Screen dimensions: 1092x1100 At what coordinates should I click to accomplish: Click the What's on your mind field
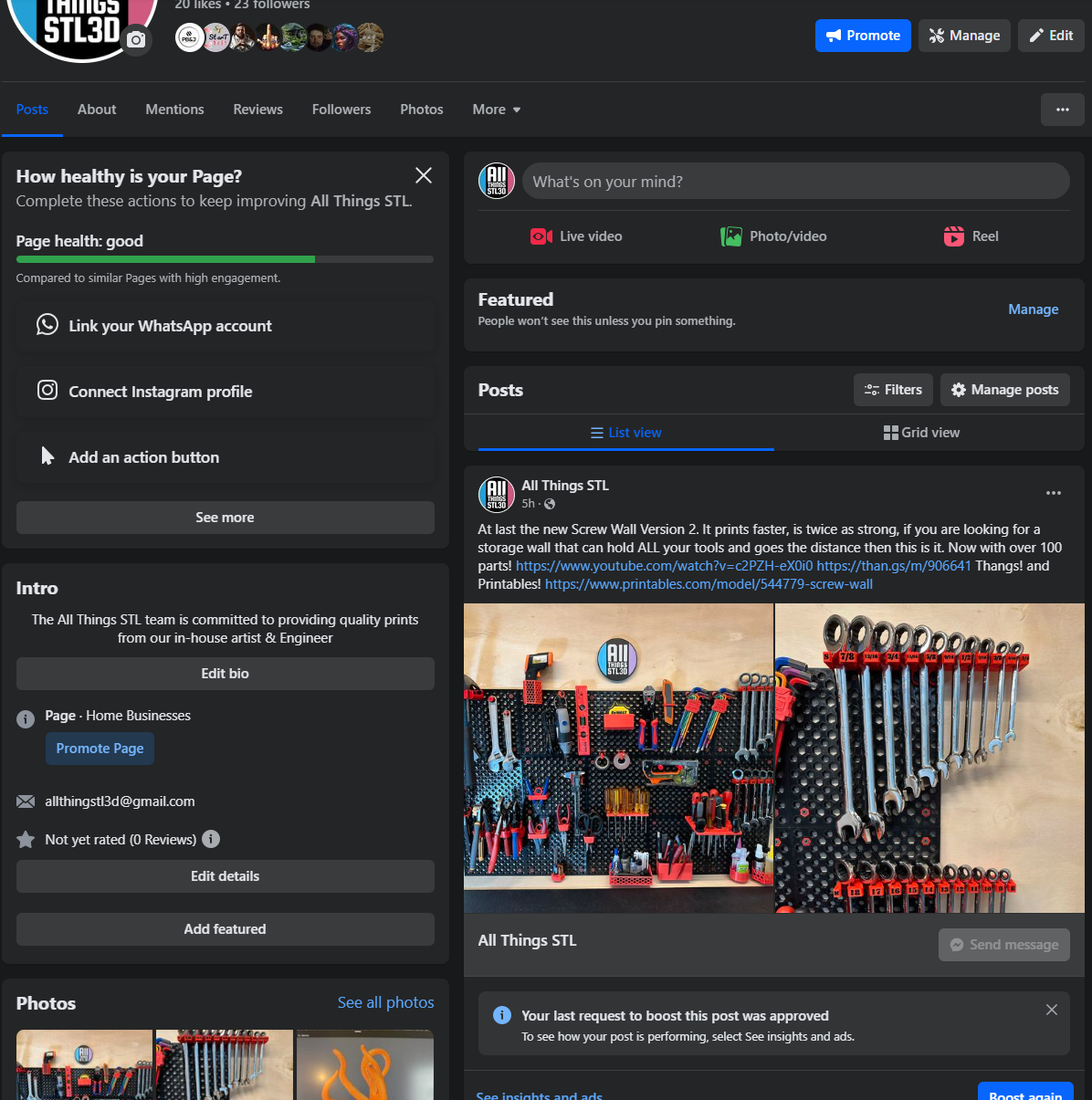[x=795, y=181]
